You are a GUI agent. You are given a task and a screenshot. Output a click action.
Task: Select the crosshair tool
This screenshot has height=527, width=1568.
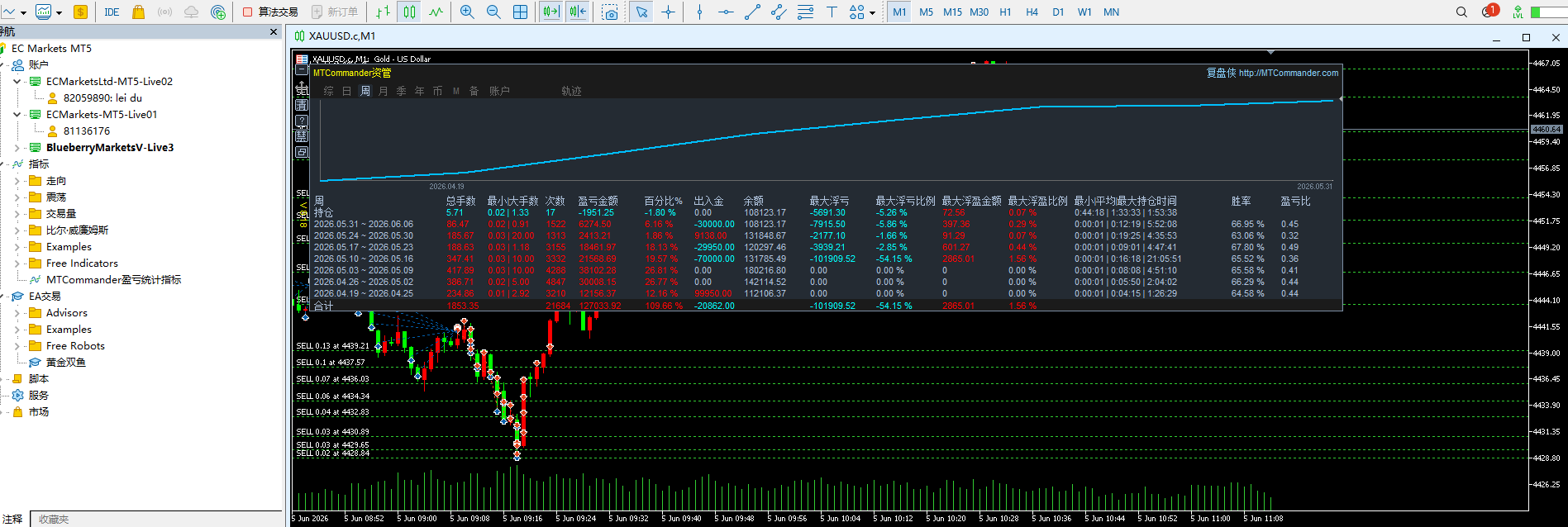point(668,12)
